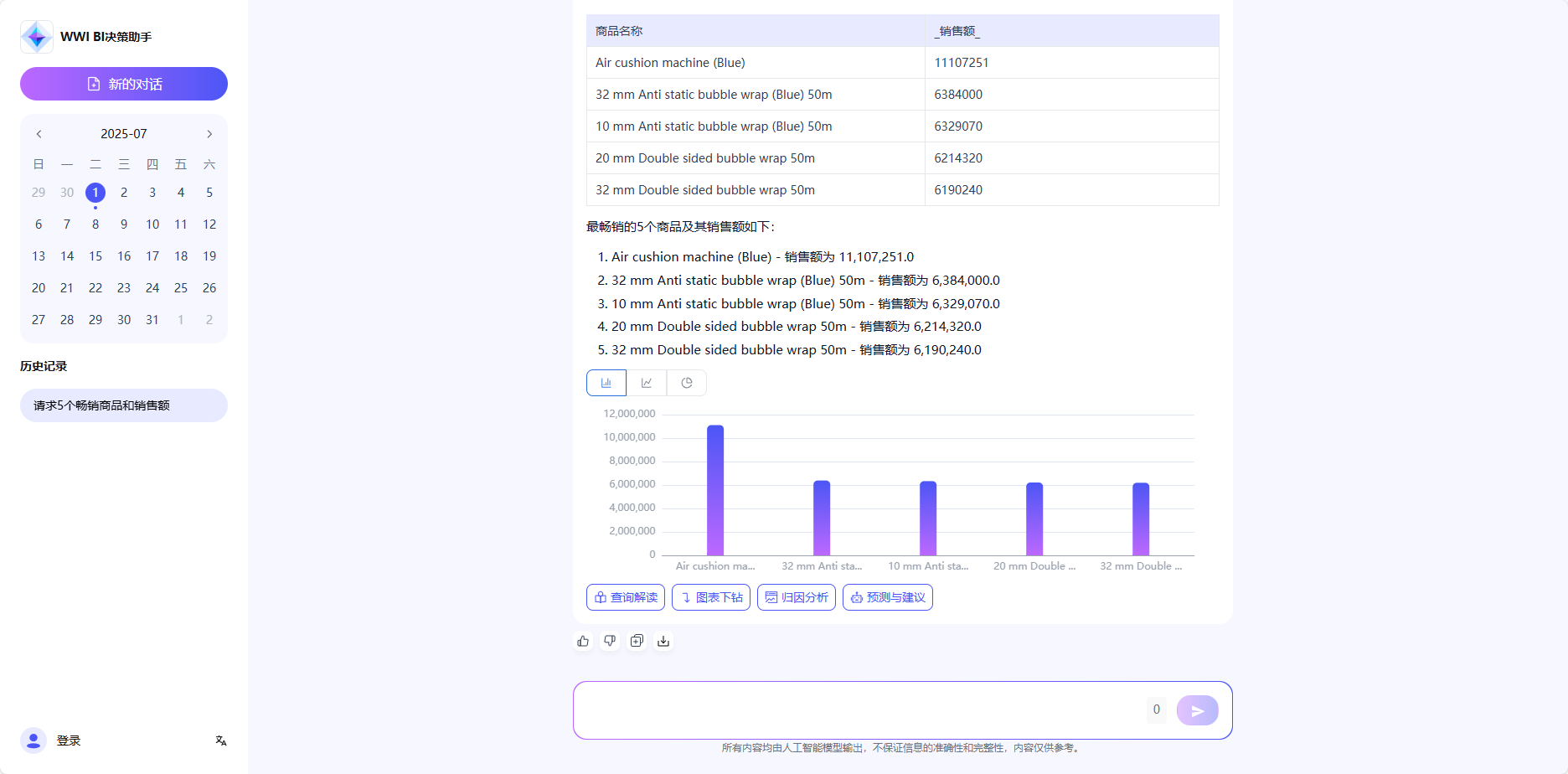This screenshot has height=774, width=1568.
Task: Select July 15 in the calendar
Action: [x=95, y=256]
